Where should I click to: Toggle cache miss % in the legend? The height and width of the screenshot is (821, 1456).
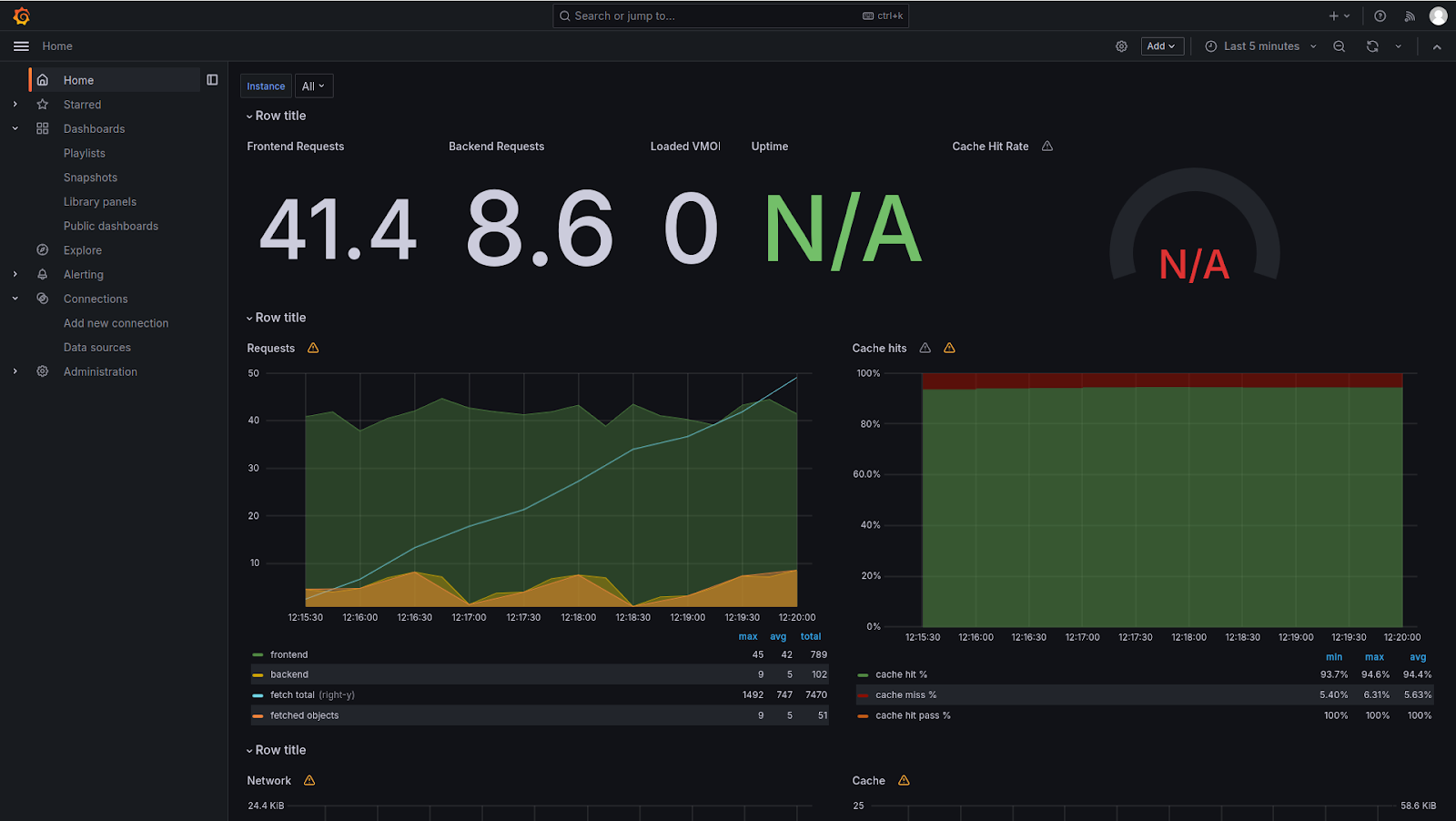tap(905, 694)
